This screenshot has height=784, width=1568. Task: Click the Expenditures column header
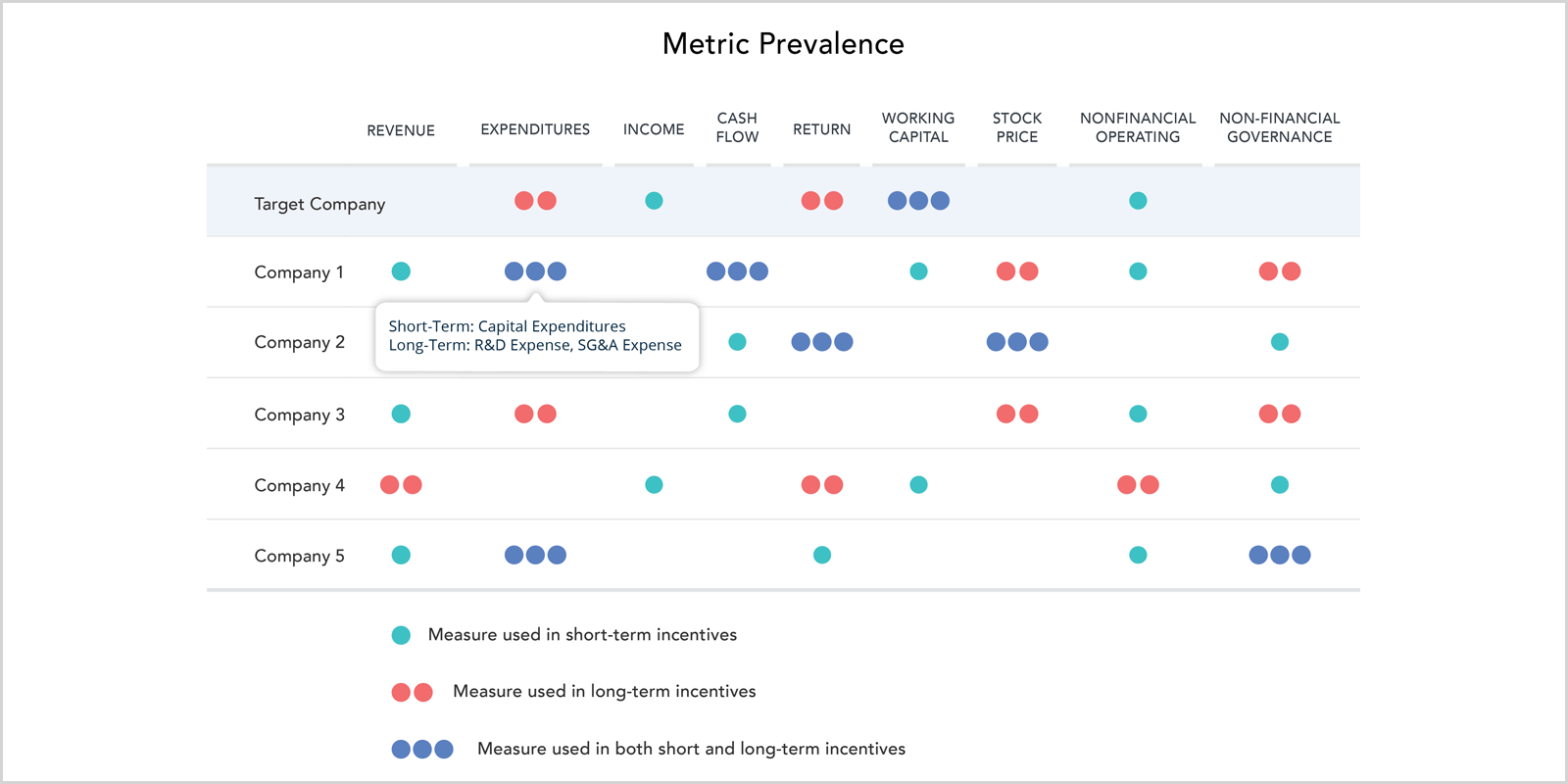pos(535,129)
